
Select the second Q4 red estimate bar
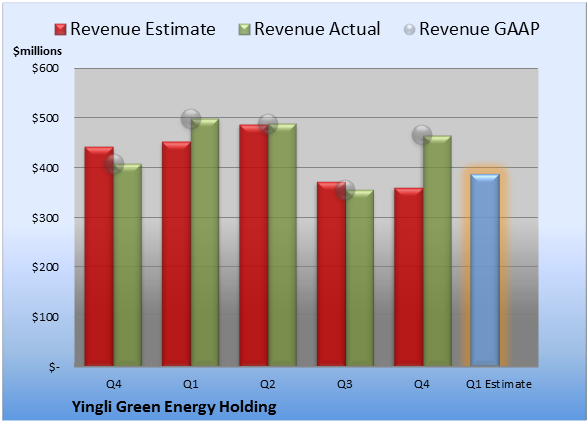(x=409, y=277)
